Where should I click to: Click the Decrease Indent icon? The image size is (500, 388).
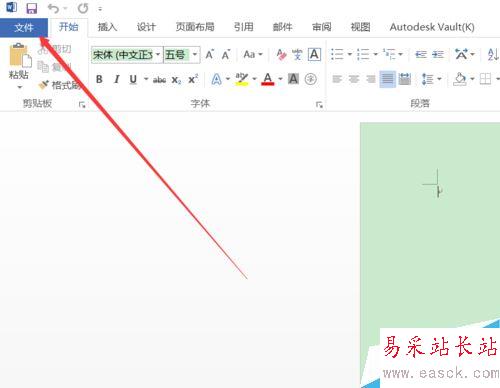pos(421,54)
